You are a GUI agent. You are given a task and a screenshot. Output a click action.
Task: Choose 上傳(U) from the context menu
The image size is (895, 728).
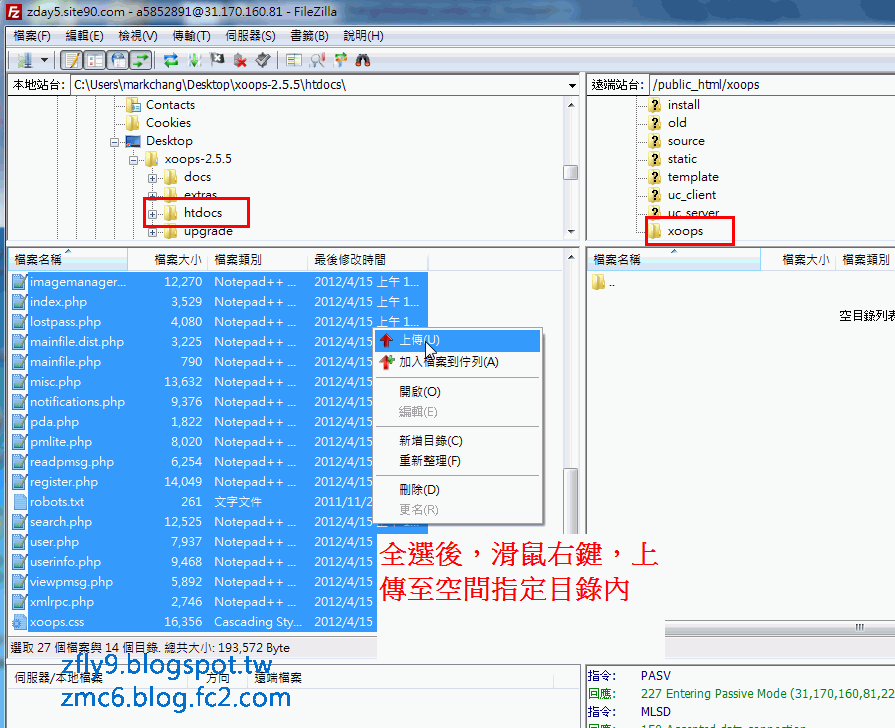click(x=458, y=340)
